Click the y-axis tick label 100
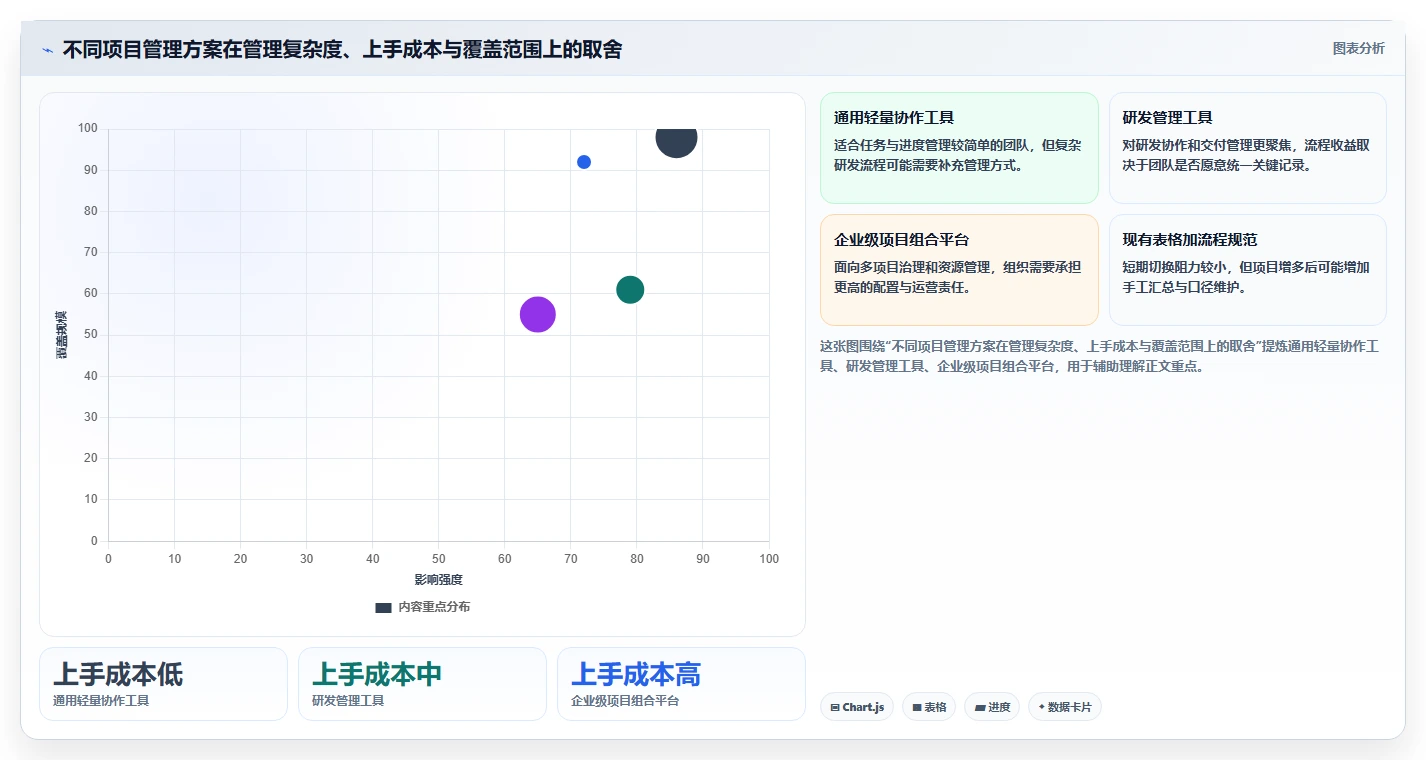 click(x=88, y=128)
